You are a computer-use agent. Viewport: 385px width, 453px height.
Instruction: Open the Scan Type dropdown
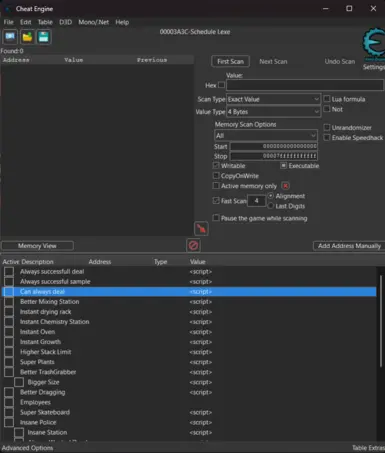[x=273, y=99]
